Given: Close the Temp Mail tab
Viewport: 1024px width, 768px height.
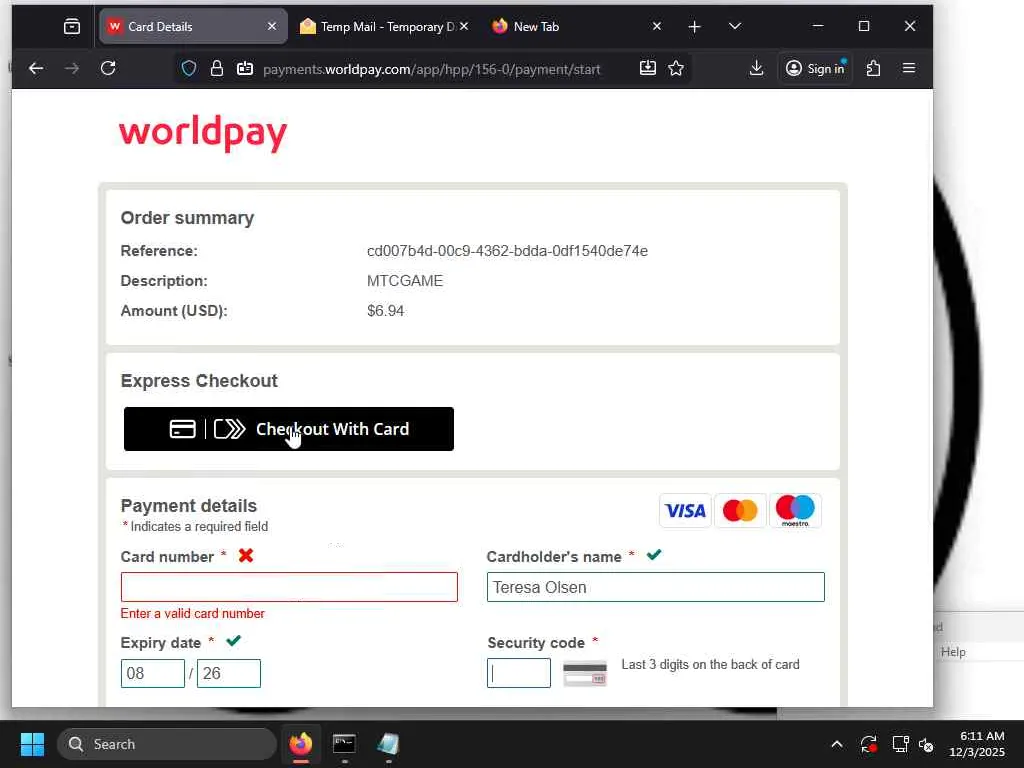Looking at the screenshot, I should (x=464, y=27).
